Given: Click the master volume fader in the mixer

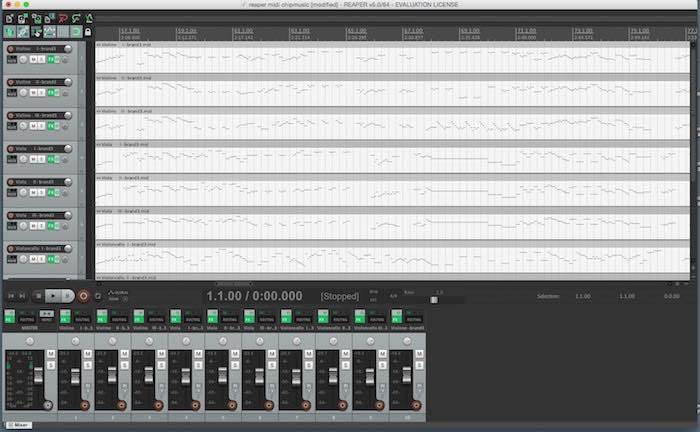Looking at the screenshot, I should click(x=38, y=375).
